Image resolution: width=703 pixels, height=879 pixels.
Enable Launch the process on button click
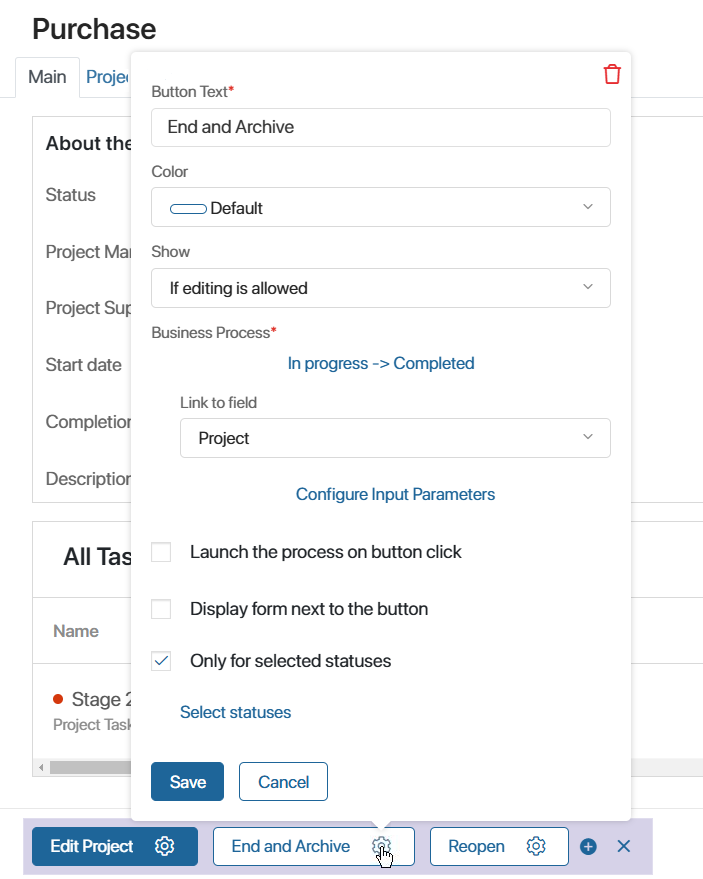tap(161, 552)
